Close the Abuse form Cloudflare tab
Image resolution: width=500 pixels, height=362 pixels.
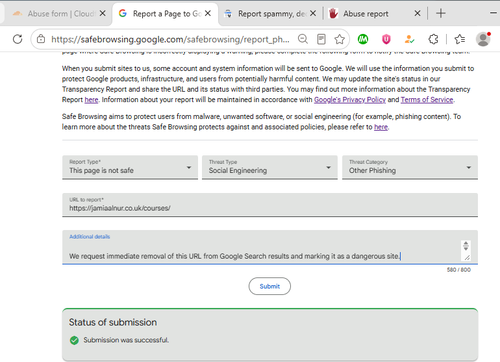tap(103, 13)
